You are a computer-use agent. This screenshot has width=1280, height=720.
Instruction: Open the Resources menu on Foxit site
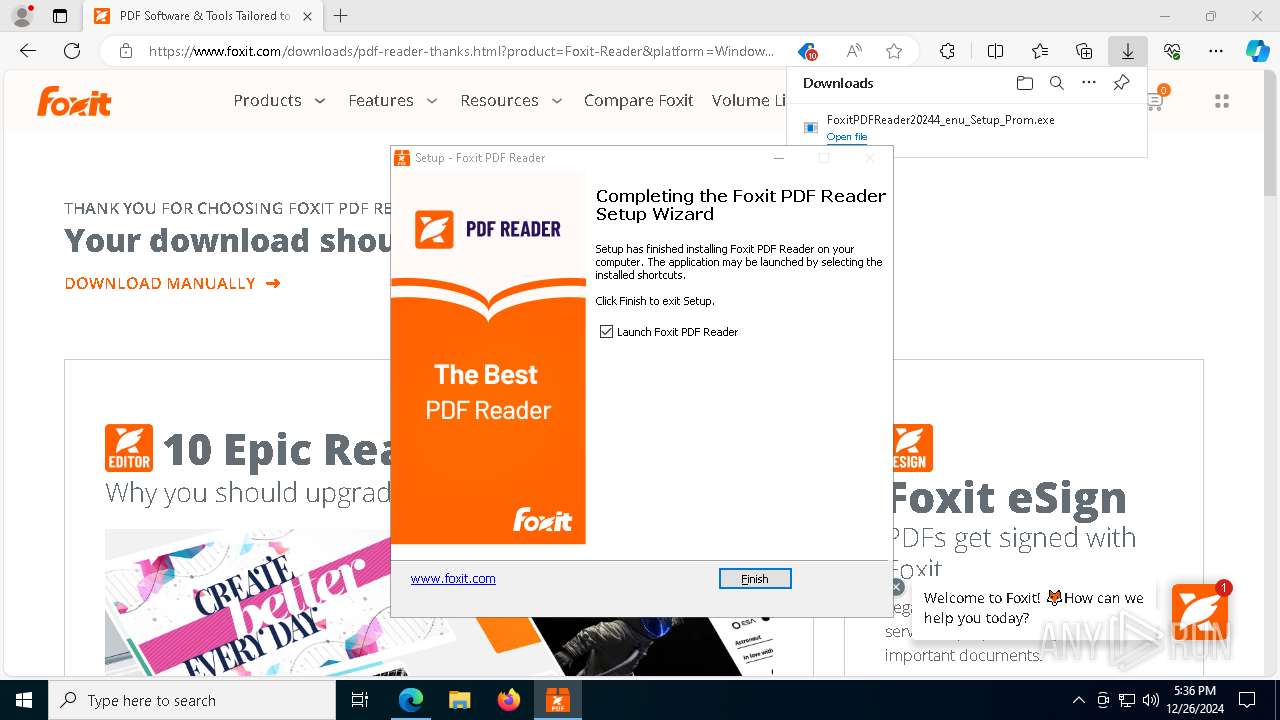[499, 100]
